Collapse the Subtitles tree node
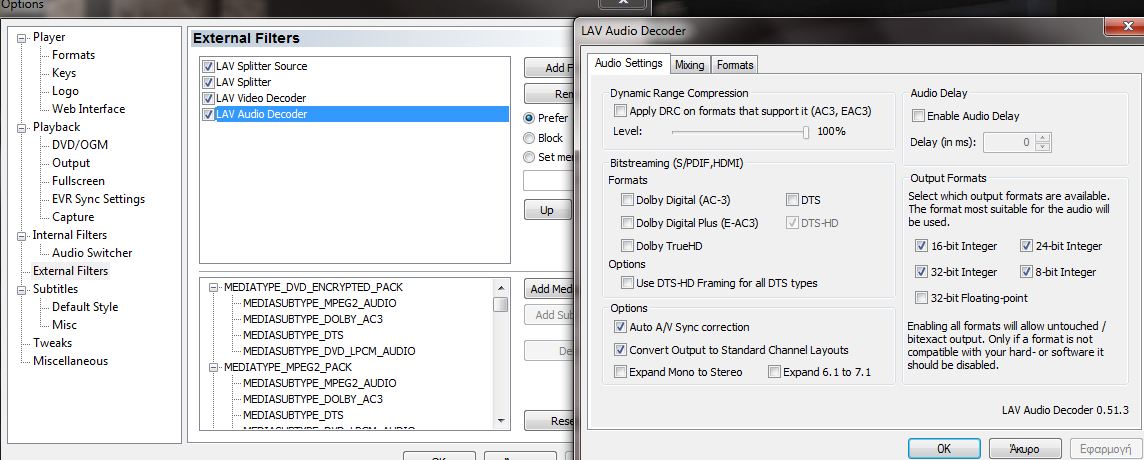Viewport: 1144px width, 460px height. (x=21, y=289)
